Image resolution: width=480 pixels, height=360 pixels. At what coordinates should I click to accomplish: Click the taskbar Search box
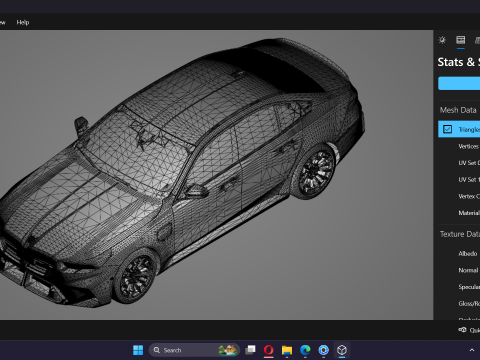194,350
